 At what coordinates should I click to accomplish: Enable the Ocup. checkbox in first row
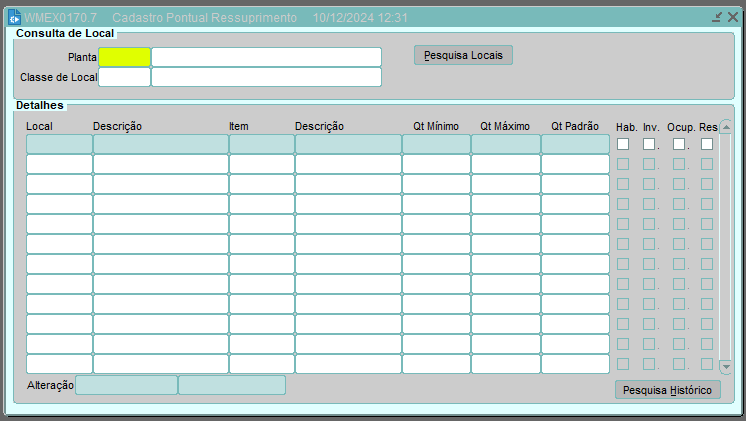tap(679, 144)
